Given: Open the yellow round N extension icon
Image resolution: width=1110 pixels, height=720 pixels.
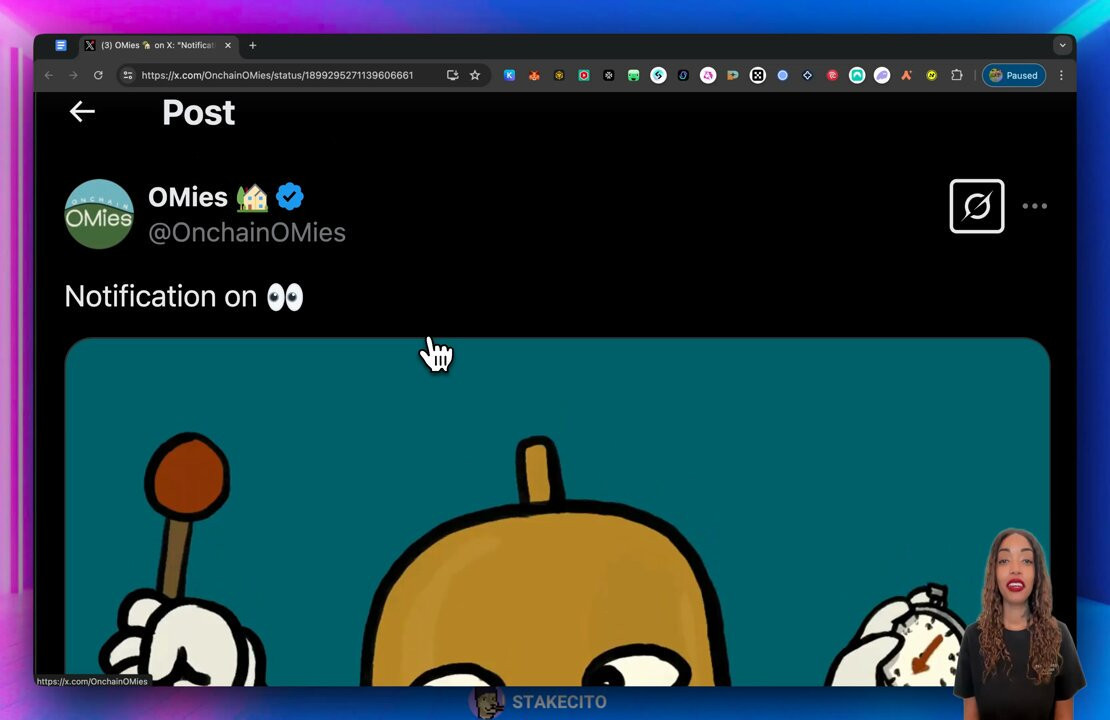Looking at the screenshot, I should click(932, 75).
